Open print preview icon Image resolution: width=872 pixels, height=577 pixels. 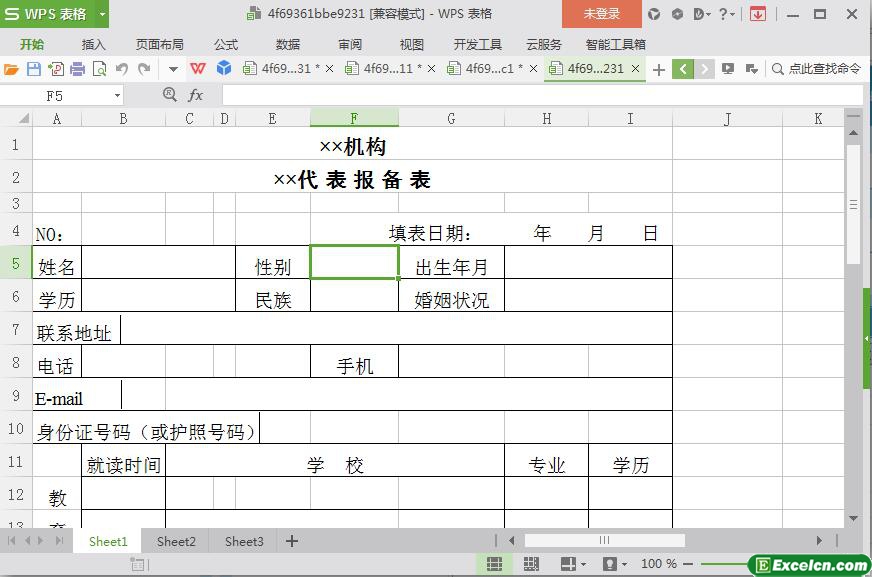tap(100, 69)
